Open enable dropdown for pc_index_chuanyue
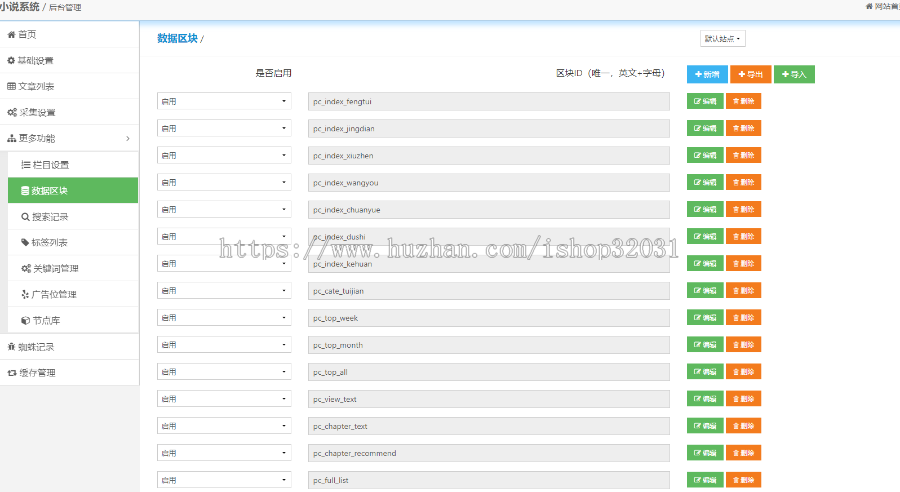This screenshot has height=492, width=900. tap(224, 209)
